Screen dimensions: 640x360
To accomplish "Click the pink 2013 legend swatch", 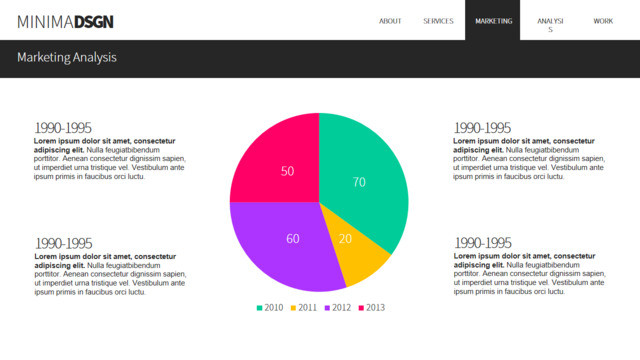I will tap(361, 308).
